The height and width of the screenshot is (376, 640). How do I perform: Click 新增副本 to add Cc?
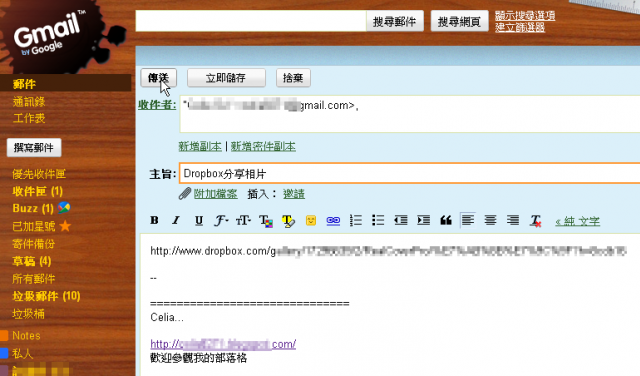click(x=200, y=146)
